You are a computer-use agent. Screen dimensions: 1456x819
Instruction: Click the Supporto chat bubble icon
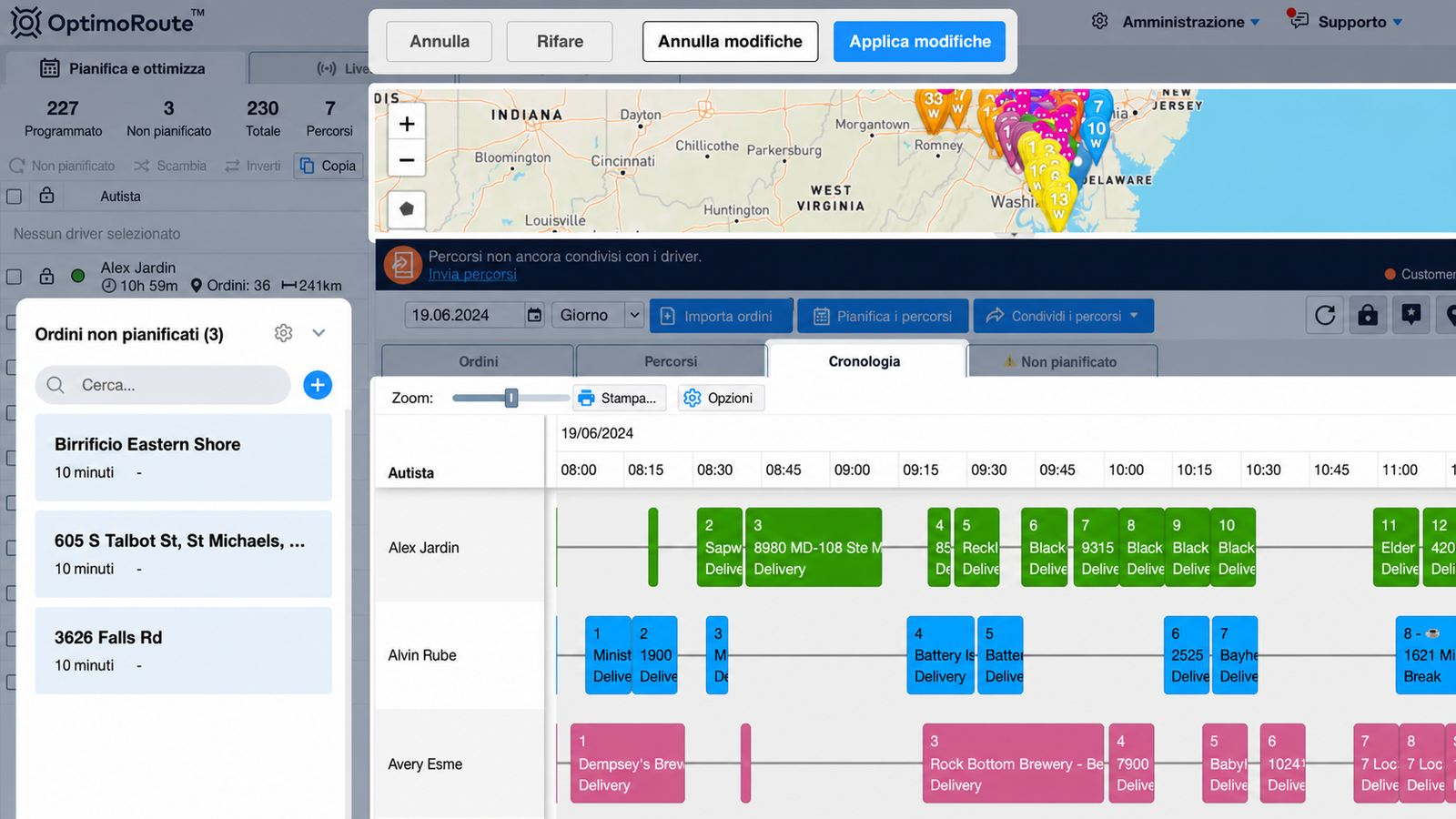tap(1299, 20)
